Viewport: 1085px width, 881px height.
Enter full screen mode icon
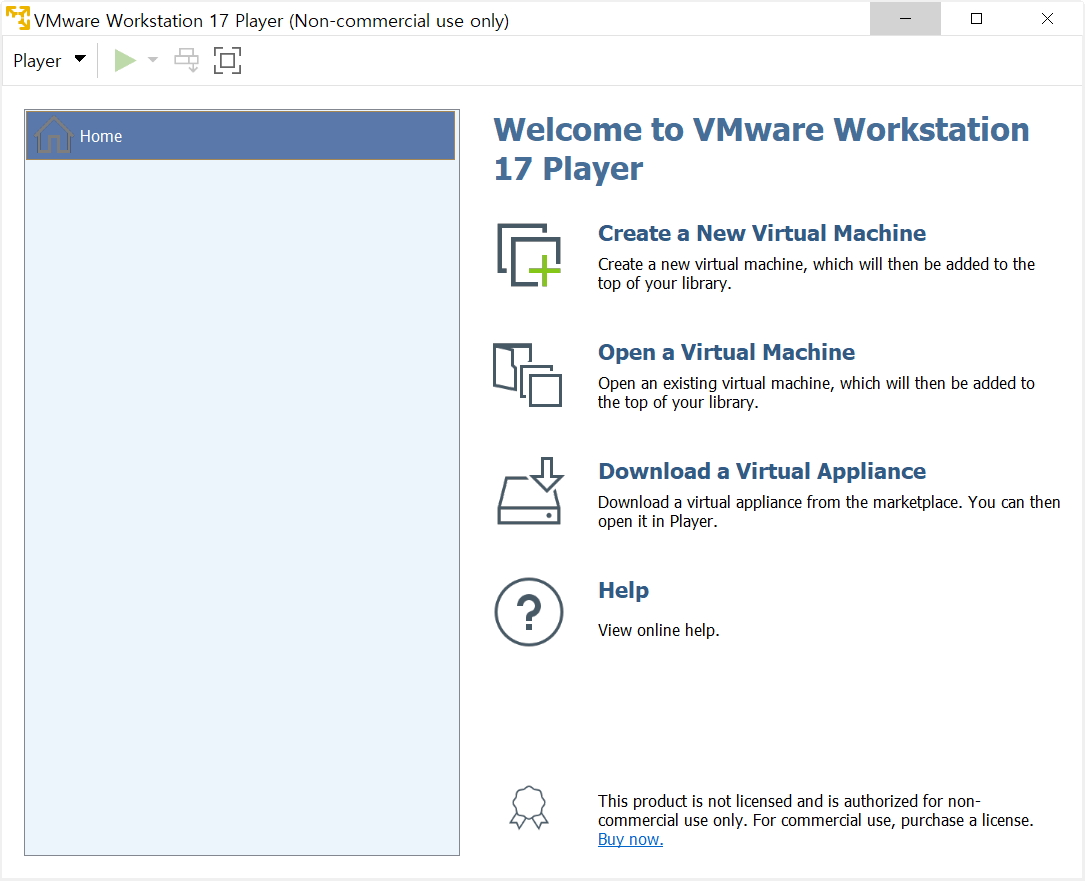[x=228, y=60]
